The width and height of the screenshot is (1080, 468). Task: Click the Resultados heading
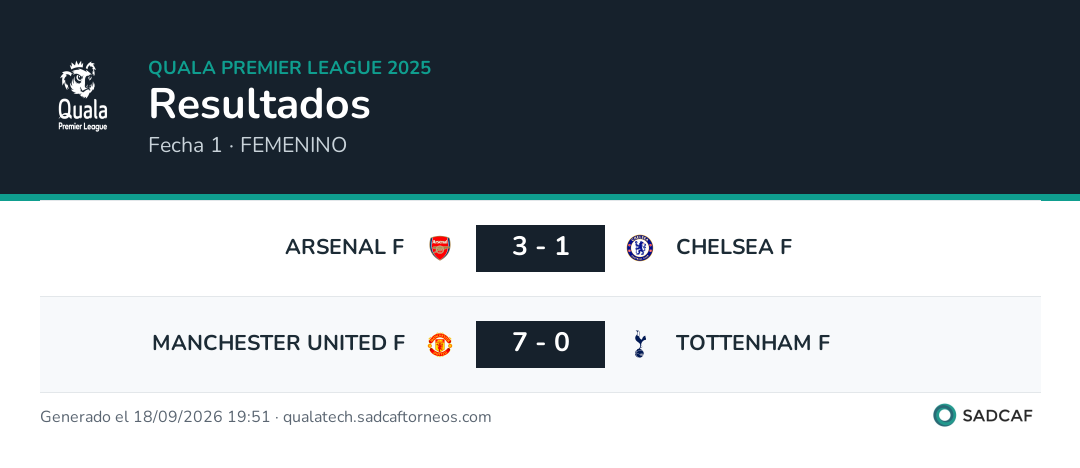260,105
